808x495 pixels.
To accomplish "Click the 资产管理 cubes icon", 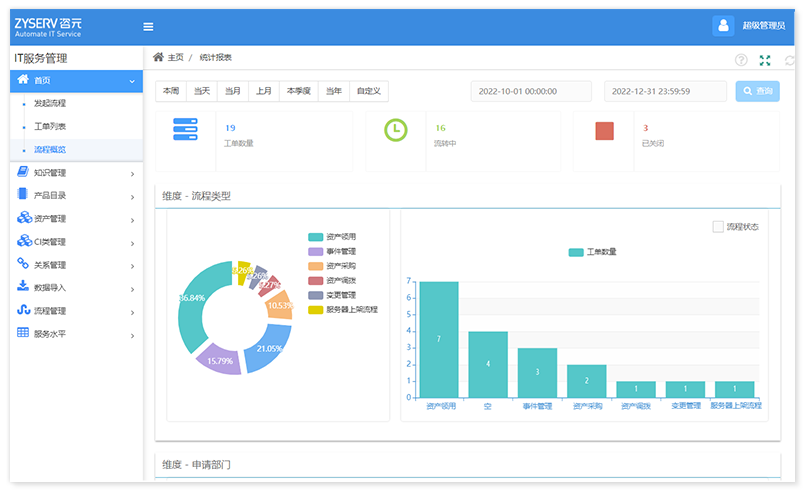I will point(24,218).
